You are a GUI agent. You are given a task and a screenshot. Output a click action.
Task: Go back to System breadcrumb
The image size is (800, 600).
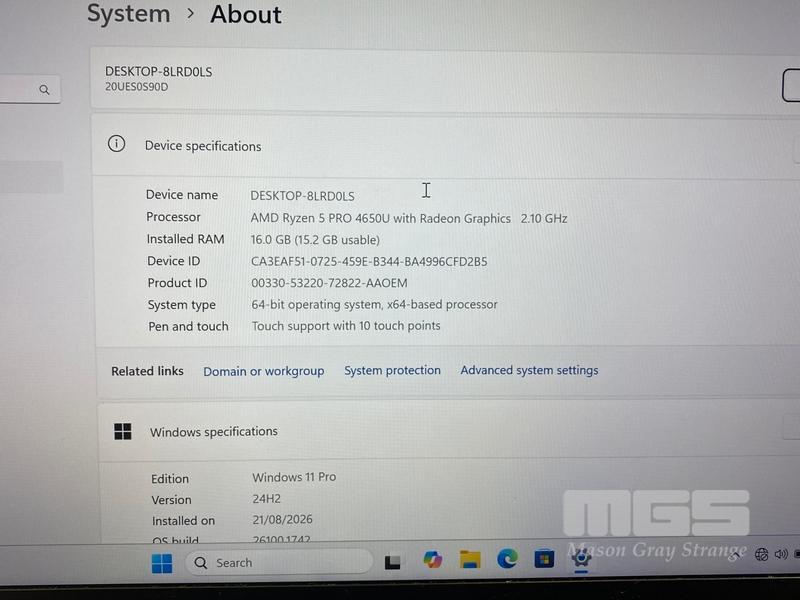(x=129, y=13)
